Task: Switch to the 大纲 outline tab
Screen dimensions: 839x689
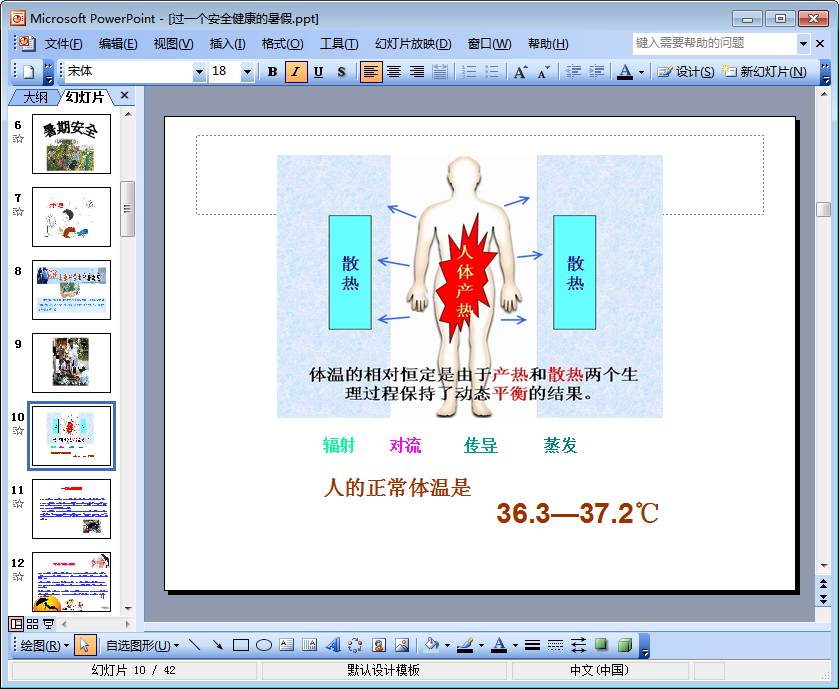Action: [x=35, y=97]
